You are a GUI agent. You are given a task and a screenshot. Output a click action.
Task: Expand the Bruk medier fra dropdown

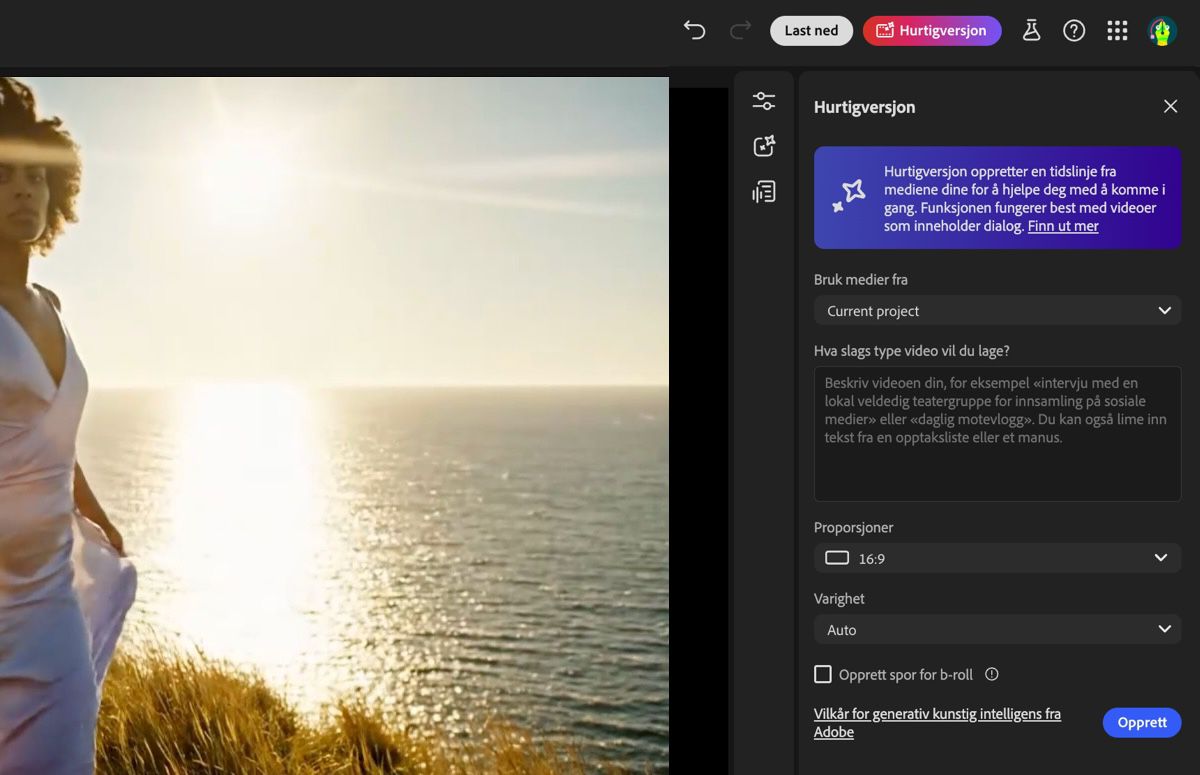[997, 310]
